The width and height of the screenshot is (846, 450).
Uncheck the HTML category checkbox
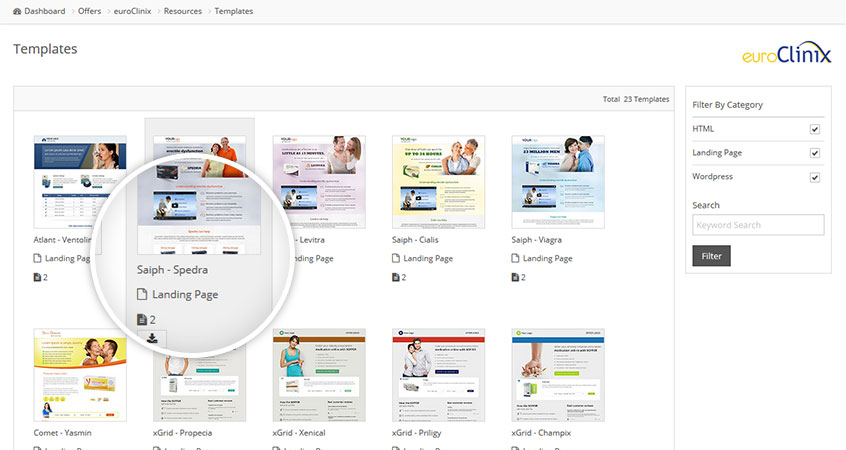[815, 129]
